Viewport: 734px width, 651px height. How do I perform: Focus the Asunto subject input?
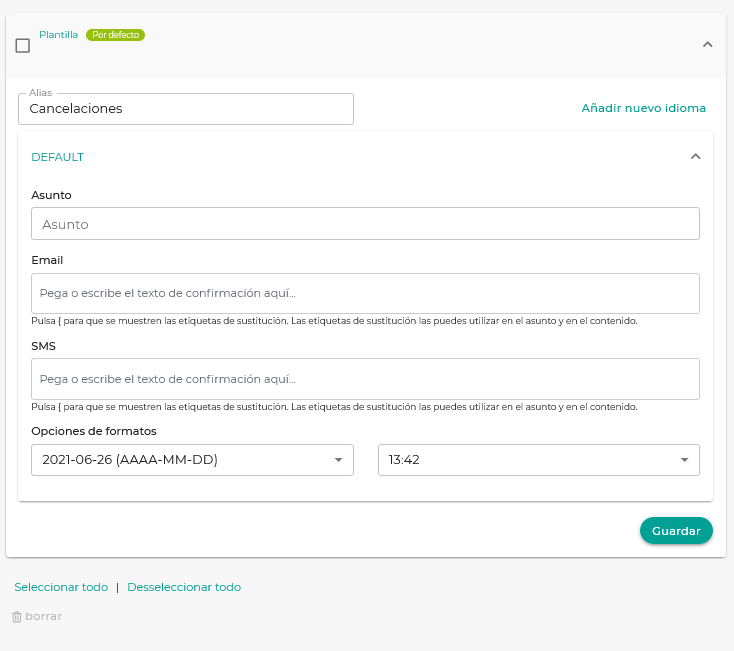[365, 224]
